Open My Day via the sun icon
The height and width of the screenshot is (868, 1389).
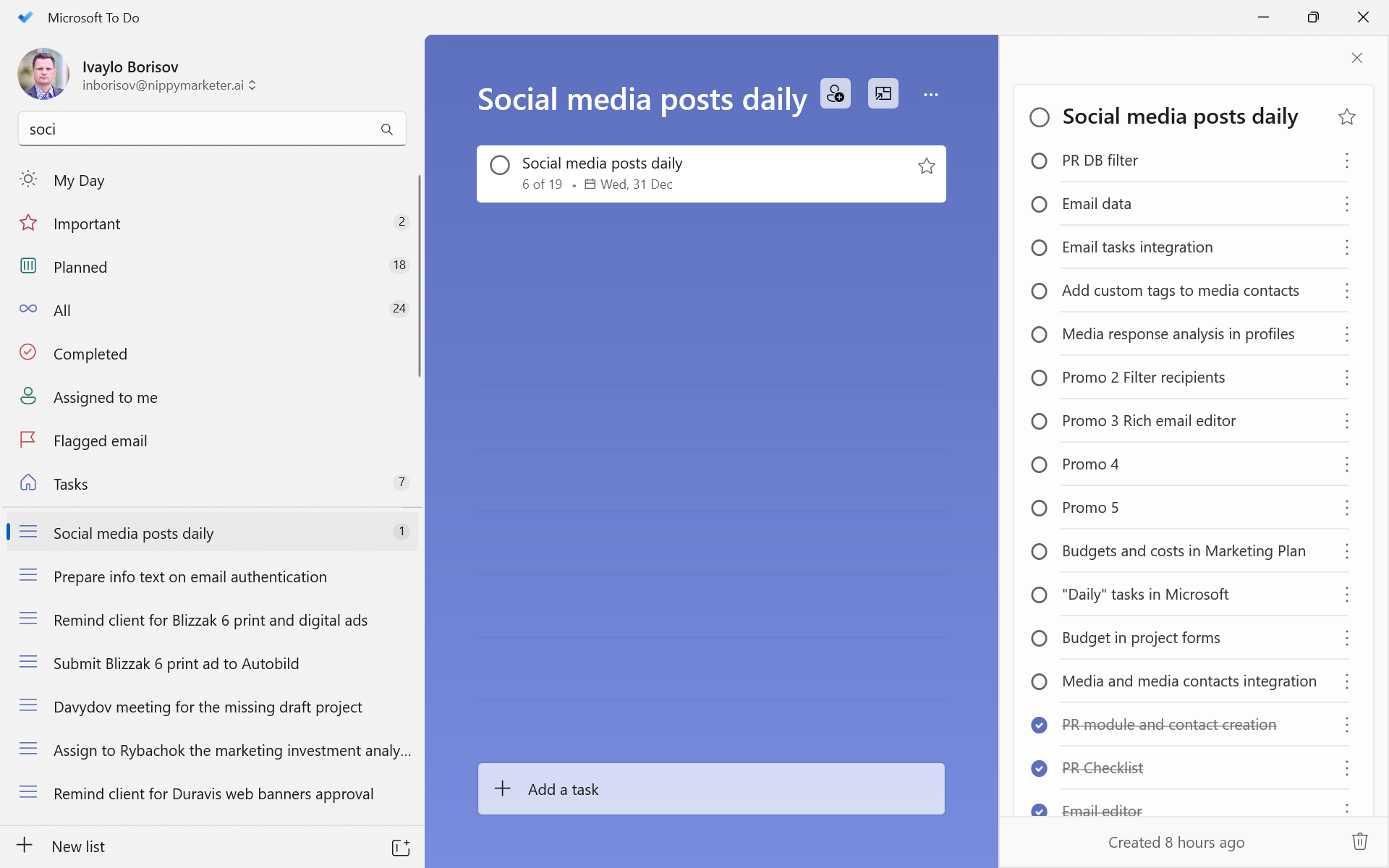27,180
